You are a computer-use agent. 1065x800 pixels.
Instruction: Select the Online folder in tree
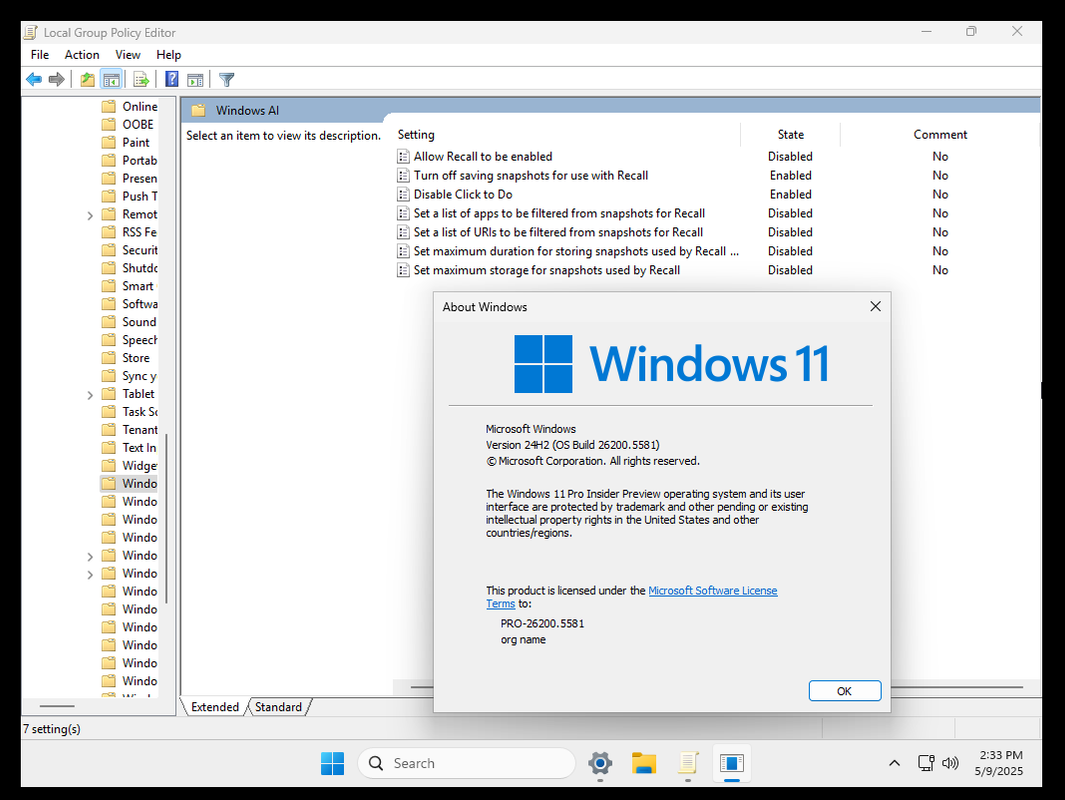[140, 107]
